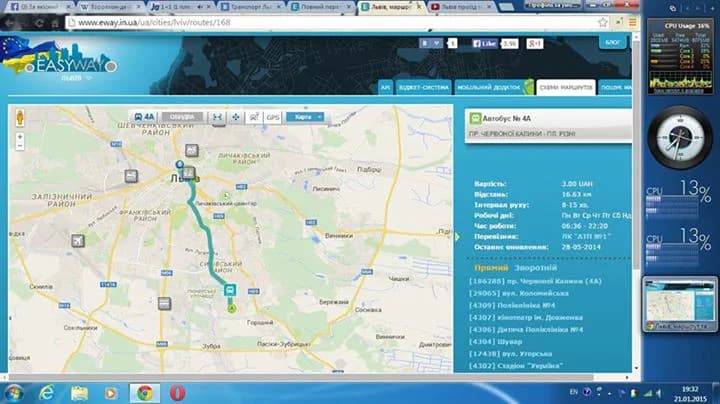Viewport: 720px width, 404px height.
Task: Toggle the GPS tracking button on map
Action: pos(273,117)
